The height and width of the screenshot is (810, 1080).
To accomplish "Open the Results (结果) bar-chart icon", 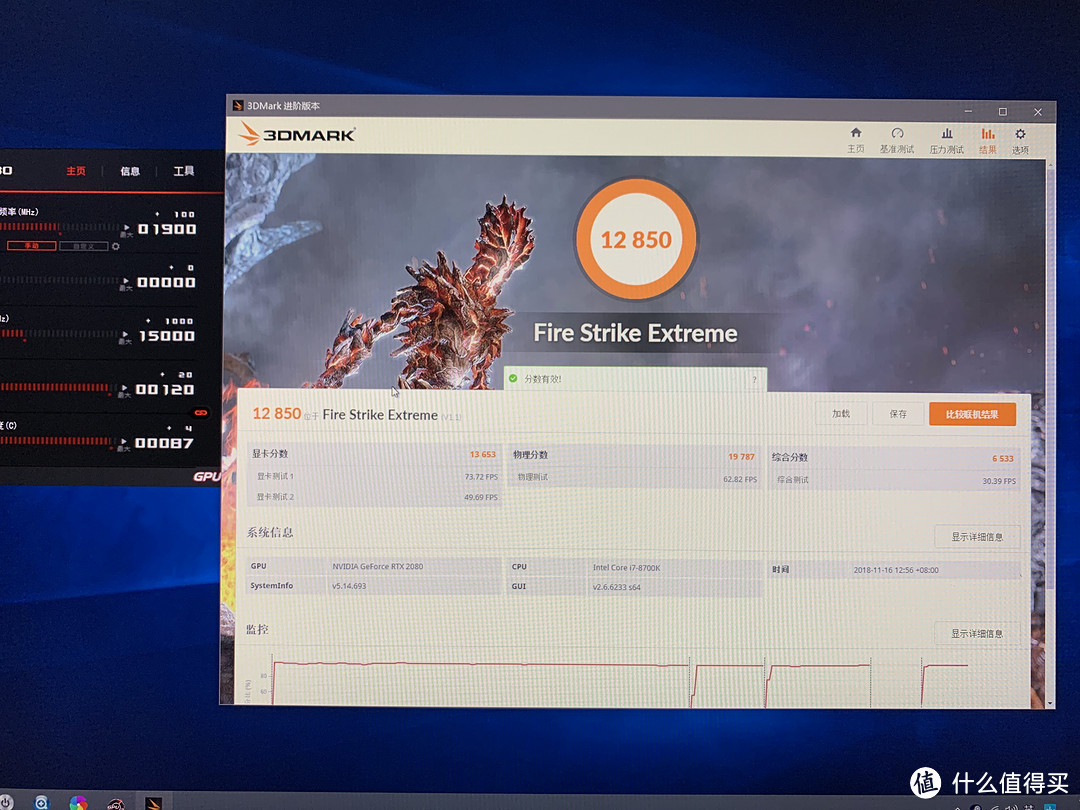I will pyautogui.click(x=988, y=133).
